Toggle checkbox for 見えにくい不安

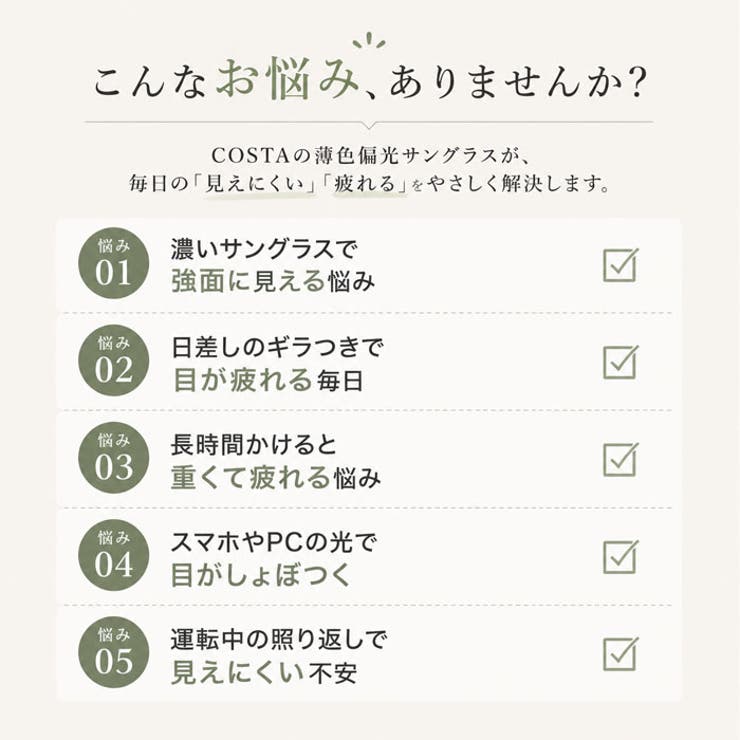click(x=621, y=654)
